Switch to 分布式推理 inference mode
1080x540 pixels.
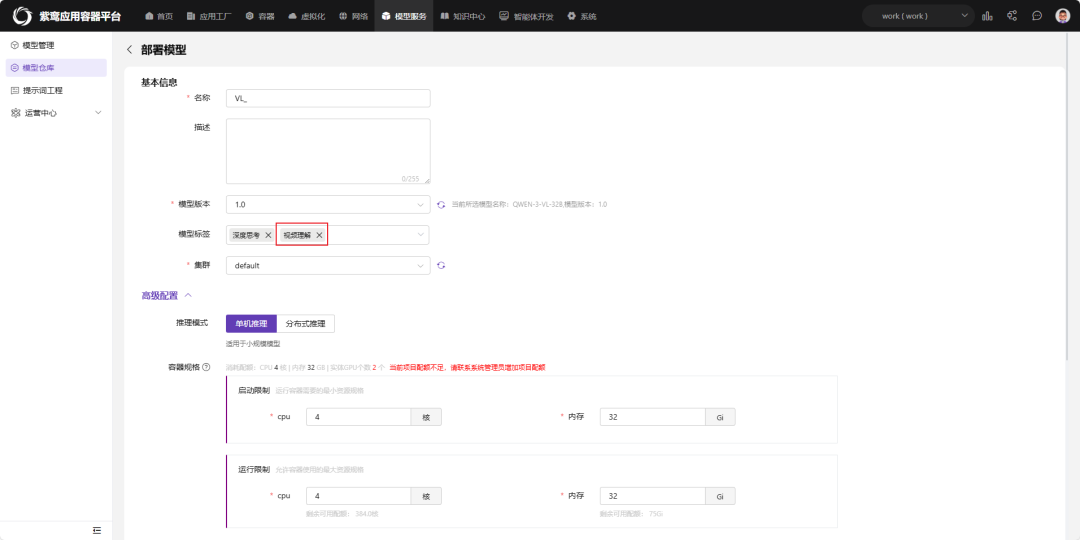pyautogui.click(x=305, y=324)
